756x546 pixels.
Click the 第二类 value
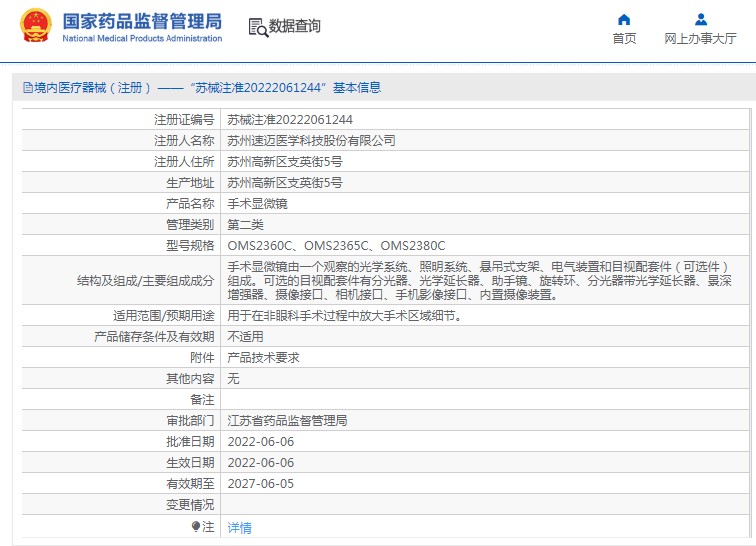(245, 225)
